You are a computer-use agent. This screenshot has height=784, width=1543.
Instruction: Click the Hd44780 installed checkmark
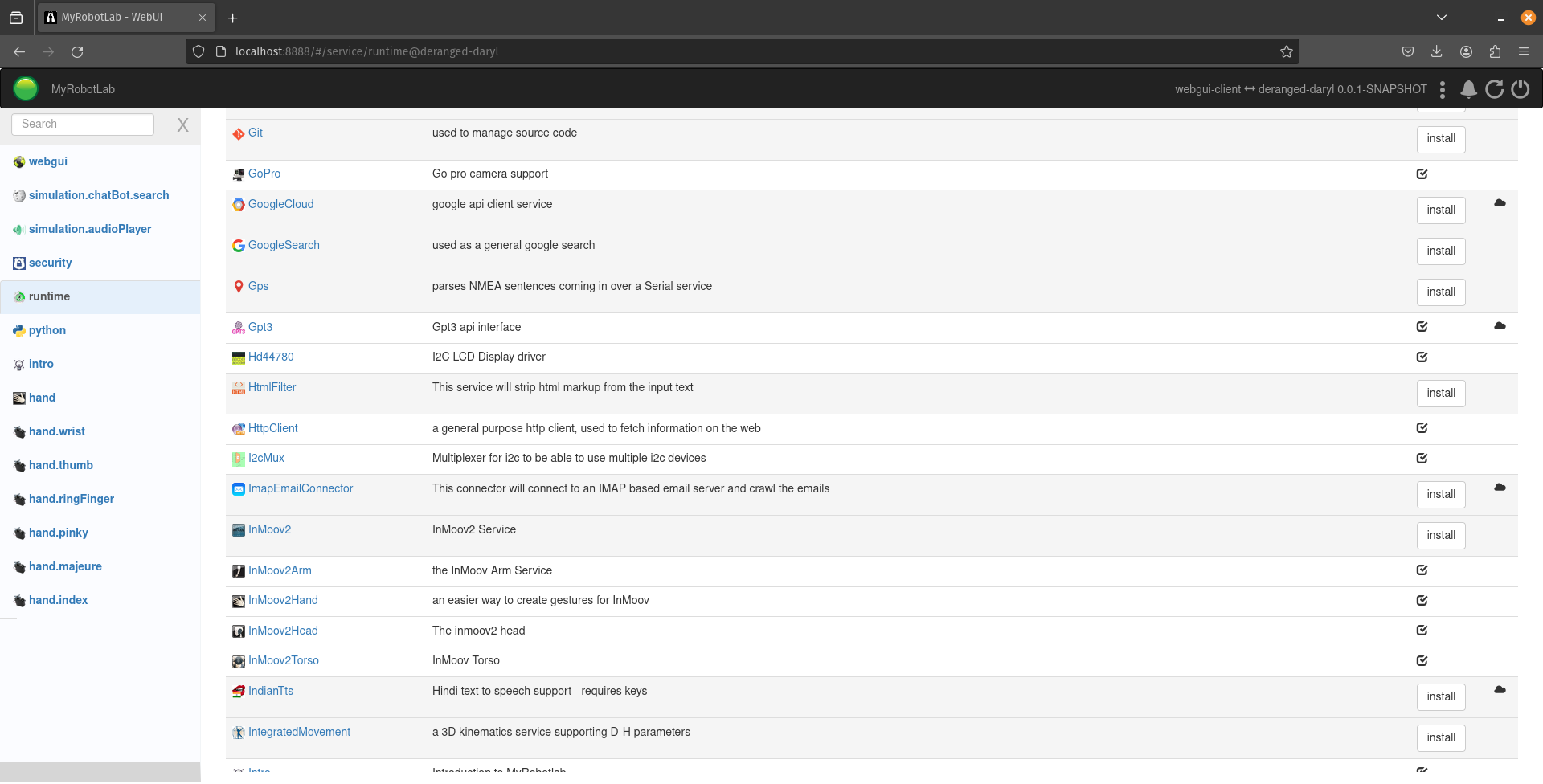click(1422, 357)
